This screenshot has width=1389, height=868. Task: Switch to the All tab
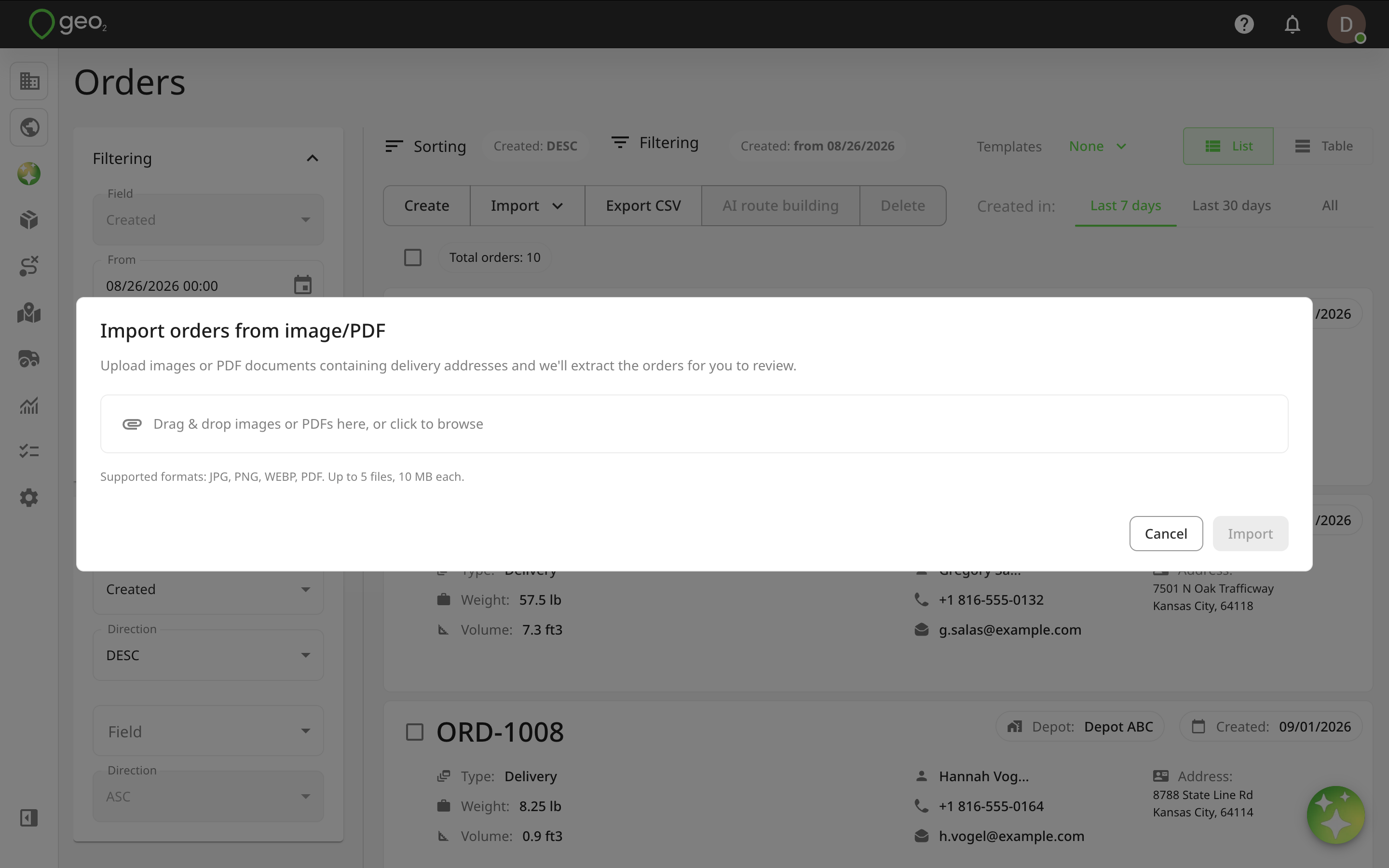click(x=1330, y=205)
